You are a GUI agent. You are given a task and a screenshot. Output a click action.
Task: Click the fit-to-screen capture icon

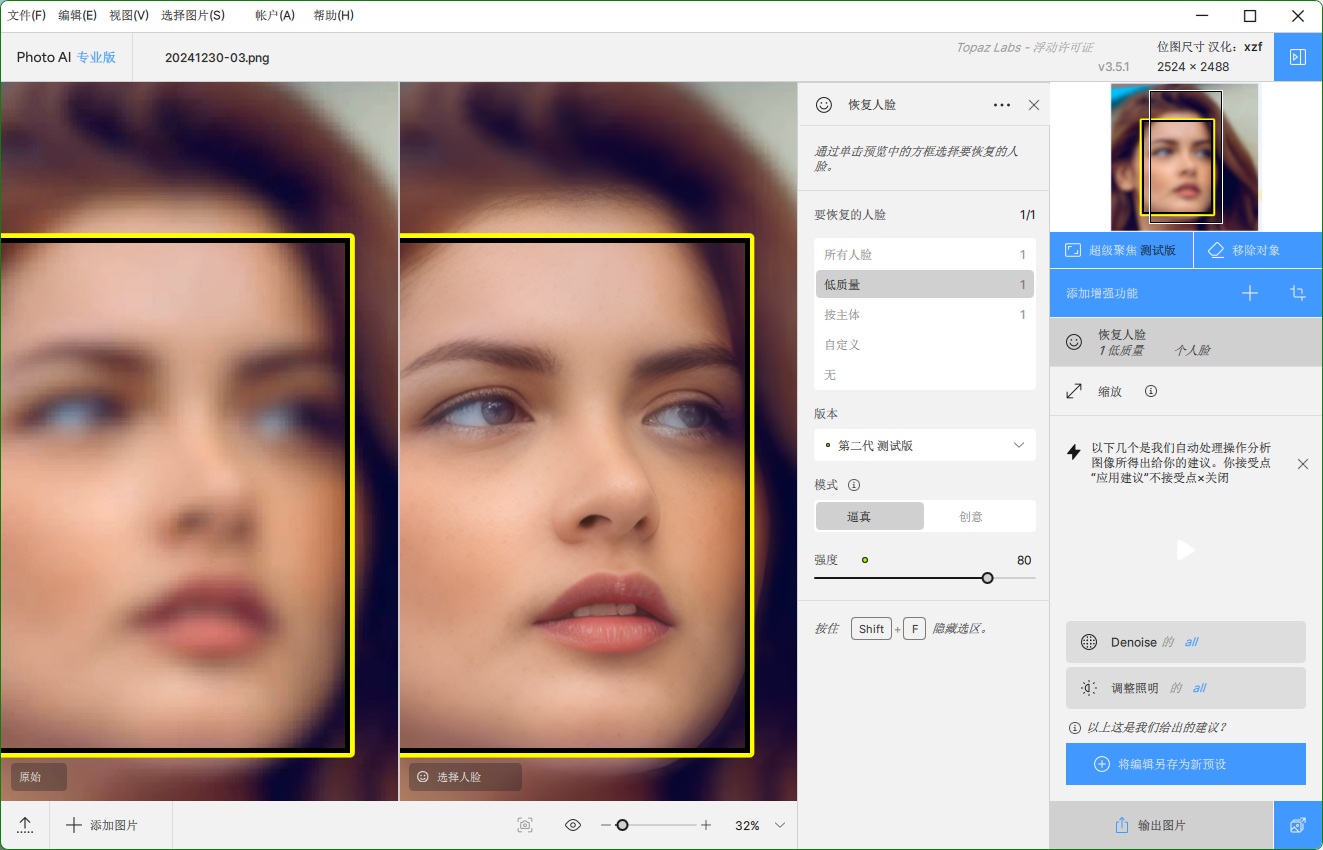point(525,825)
